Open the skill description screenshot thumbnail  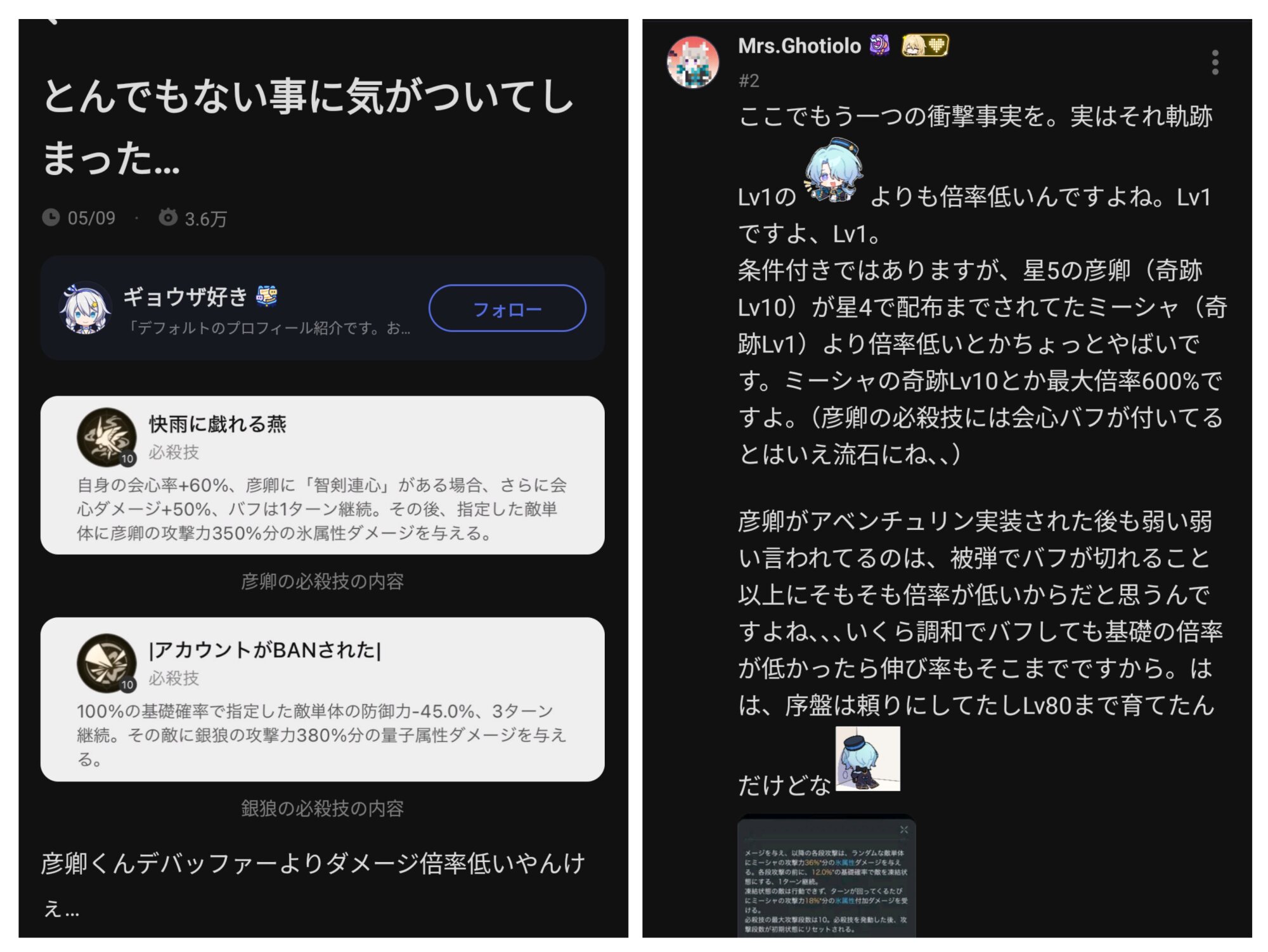point(827,877)
